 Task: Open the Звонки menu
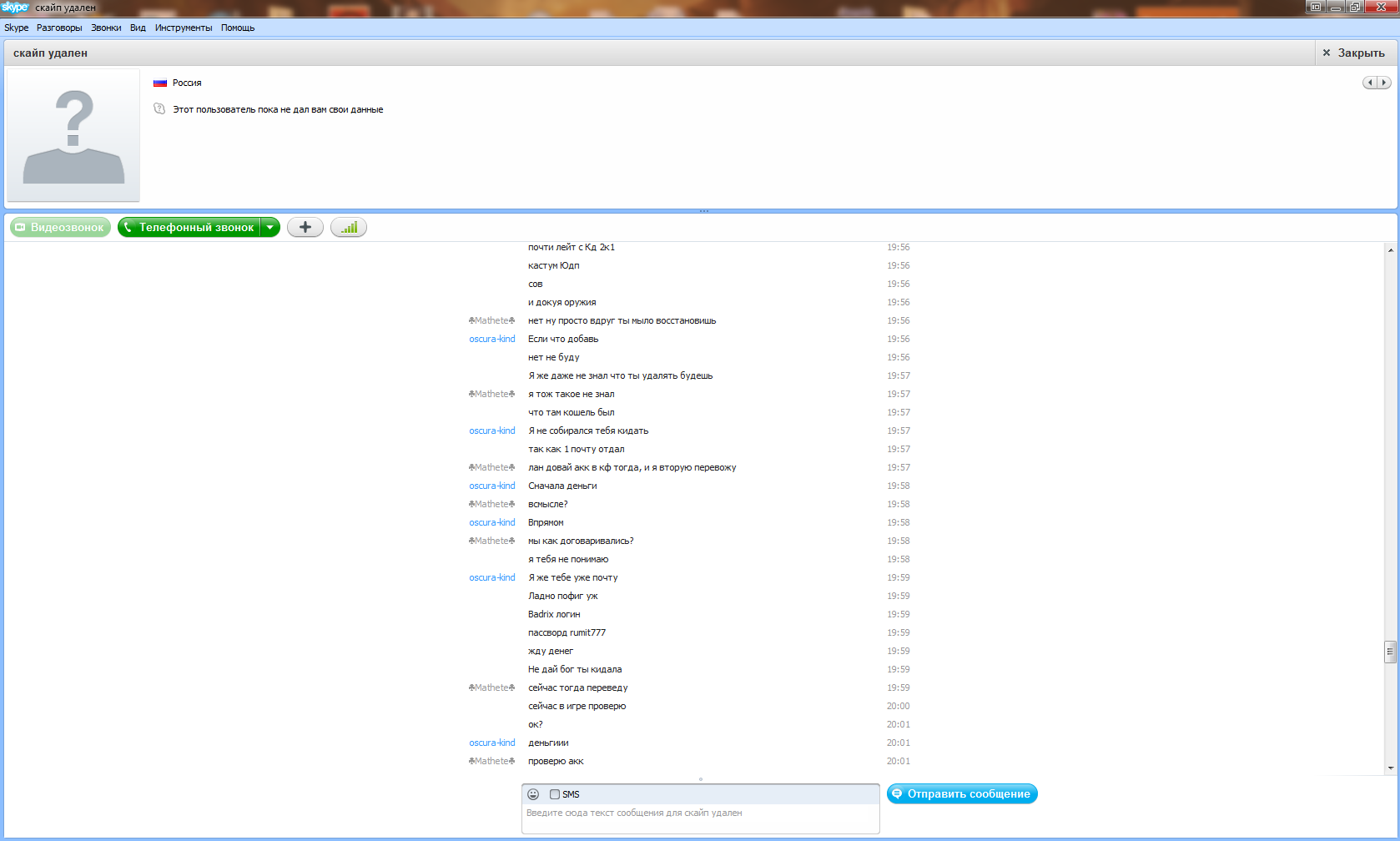click(x=106, y=28)
